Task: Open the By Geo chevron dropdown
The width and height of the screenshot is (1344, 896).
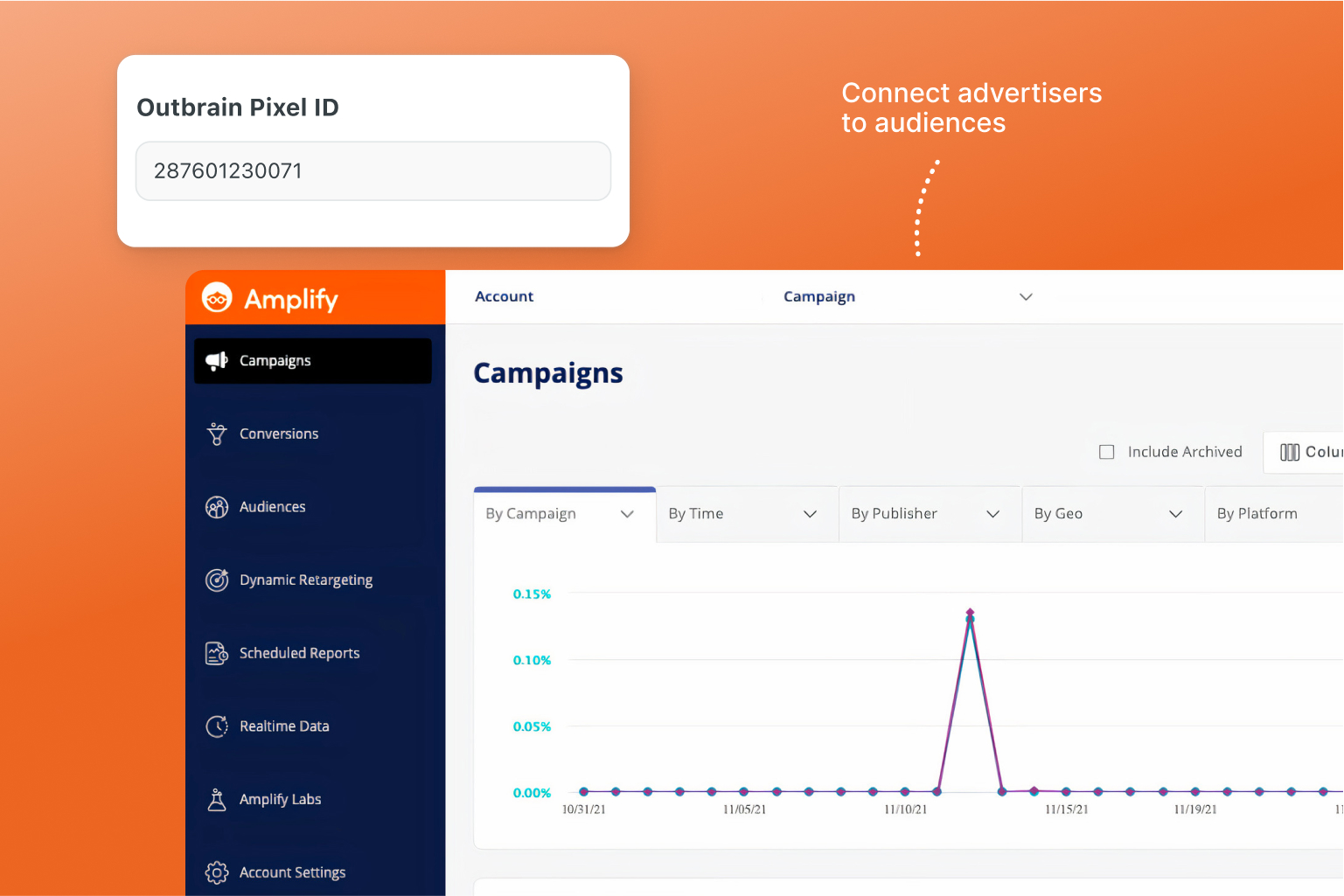Action: pyautogui.click(x=1175, y=514)
